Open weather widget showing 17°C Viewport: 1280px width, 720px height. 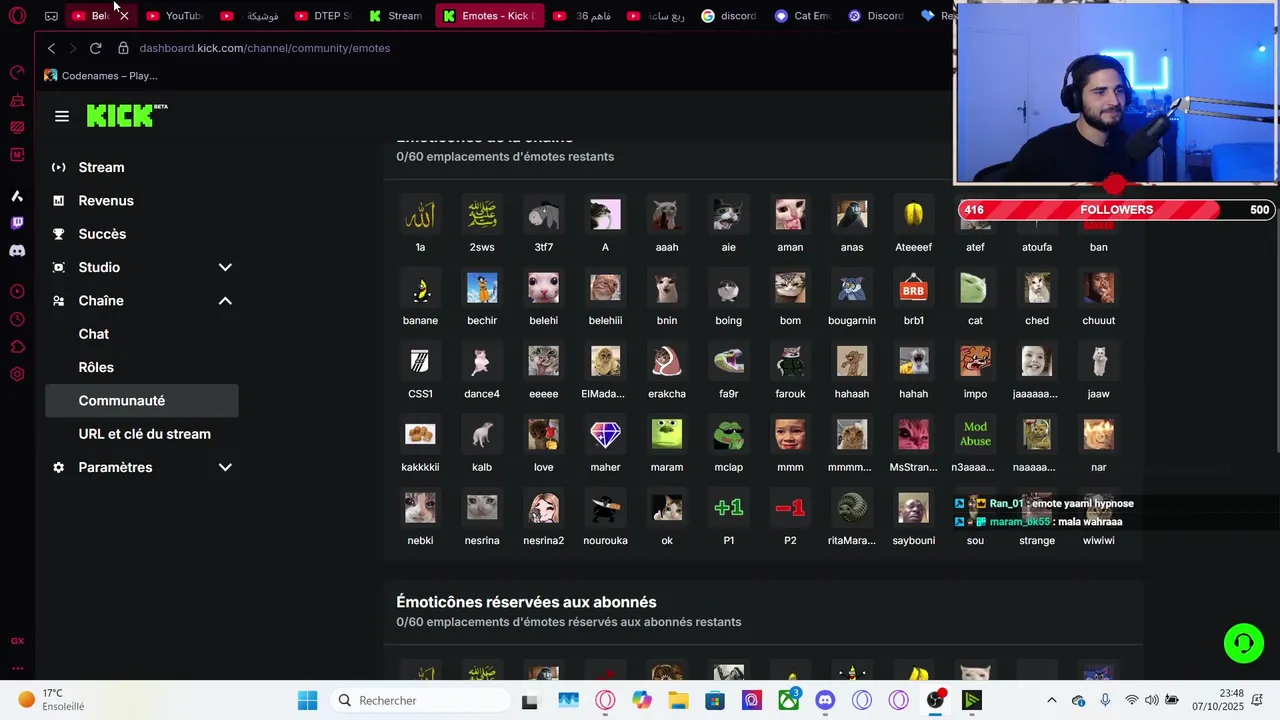point(52,700)
